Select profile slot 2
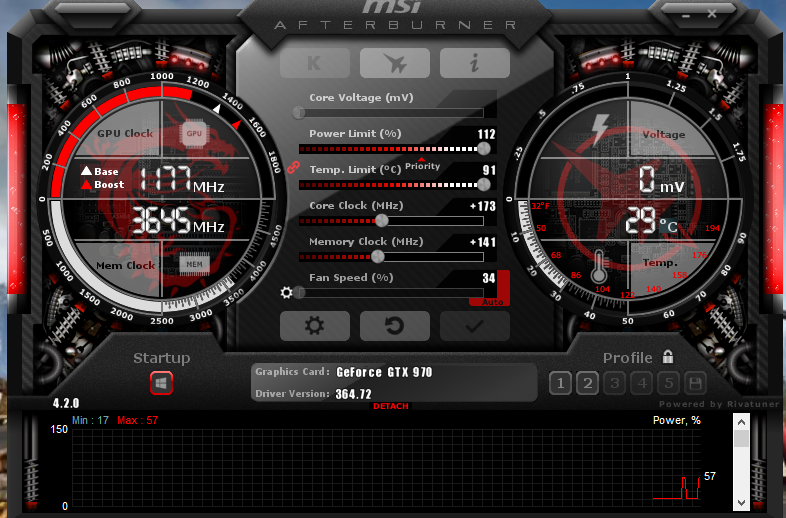The image size is (786, 518). [x=587, y=384]
